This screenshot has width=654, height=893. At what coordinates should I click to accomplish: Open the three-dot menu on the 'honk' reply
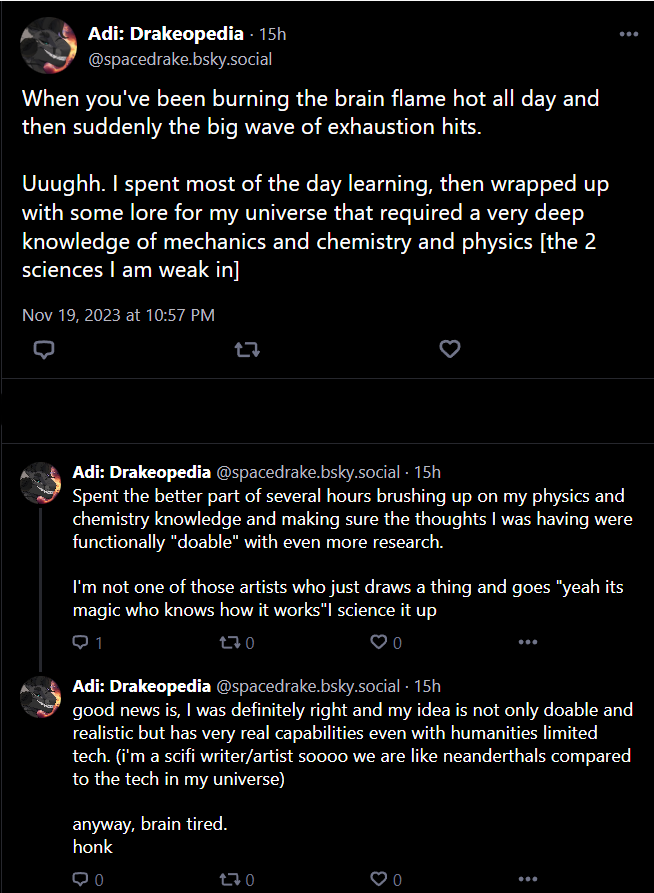[x=528, y=879]
